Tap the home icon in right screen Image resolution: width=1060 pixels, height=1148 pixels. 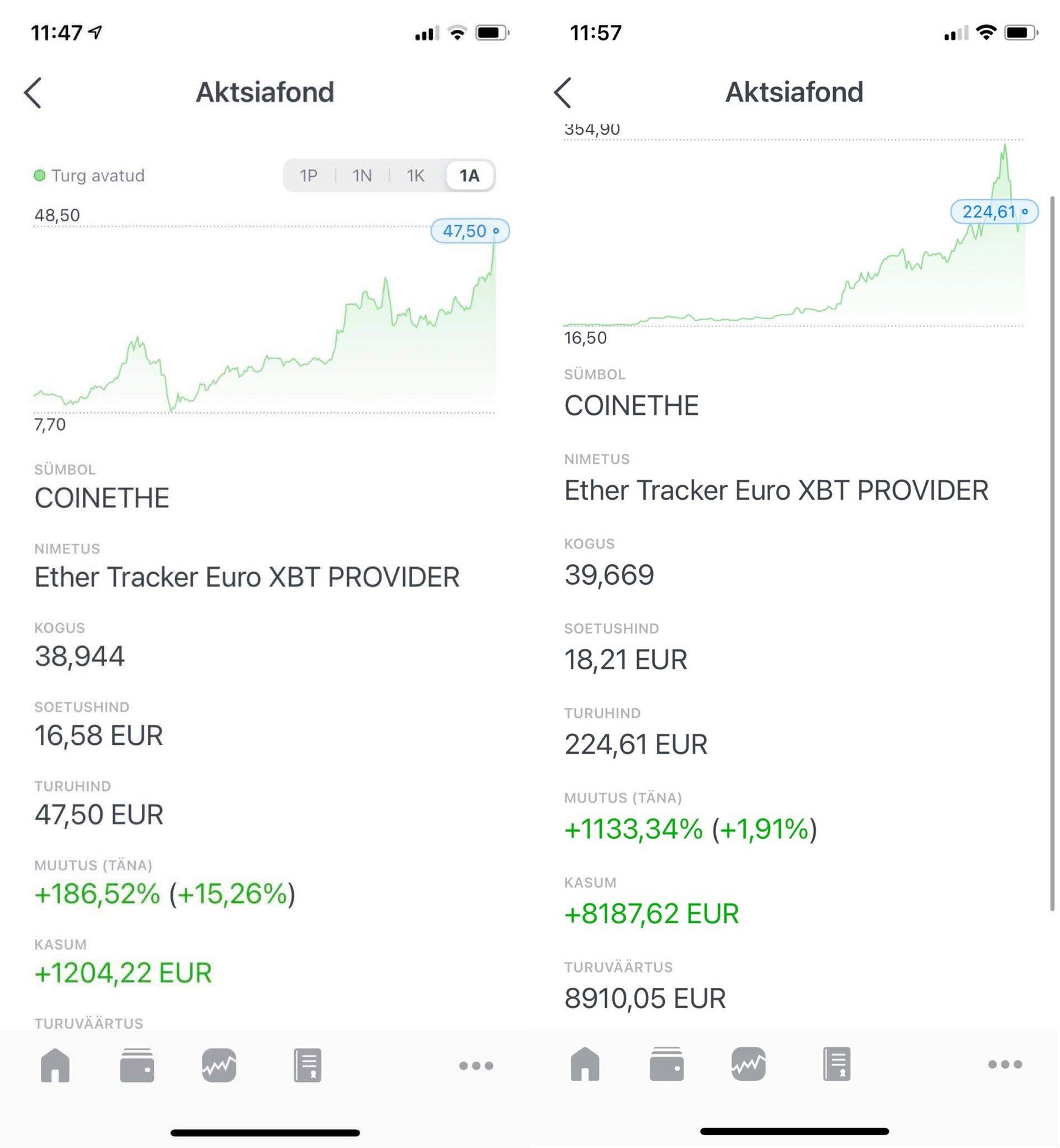pos(585,1064)
